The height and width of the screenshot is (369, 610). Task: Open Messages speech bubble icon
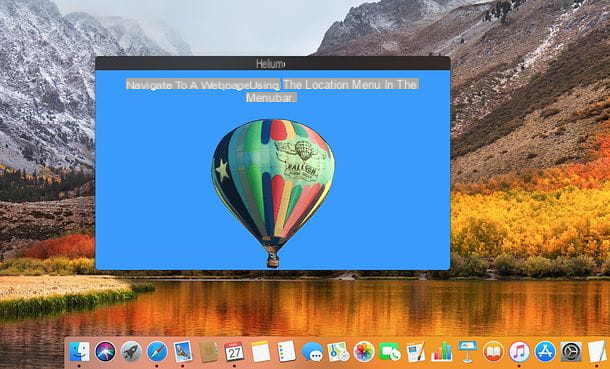click(x=312, y=352)
